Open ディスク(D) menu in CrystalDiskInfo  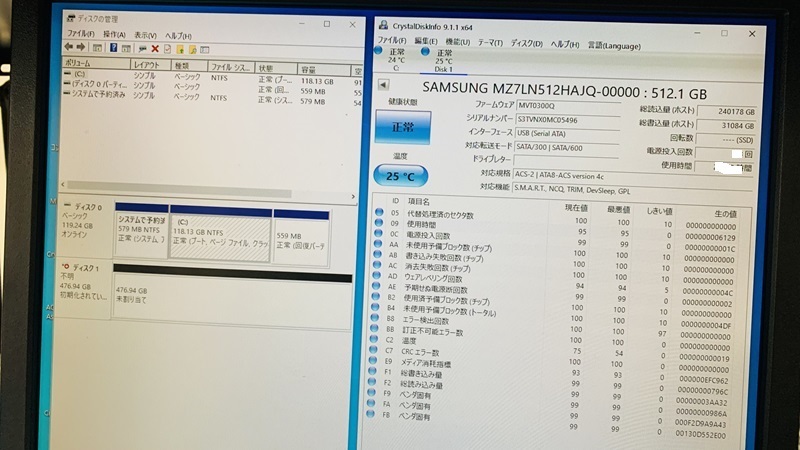[527, 44]
